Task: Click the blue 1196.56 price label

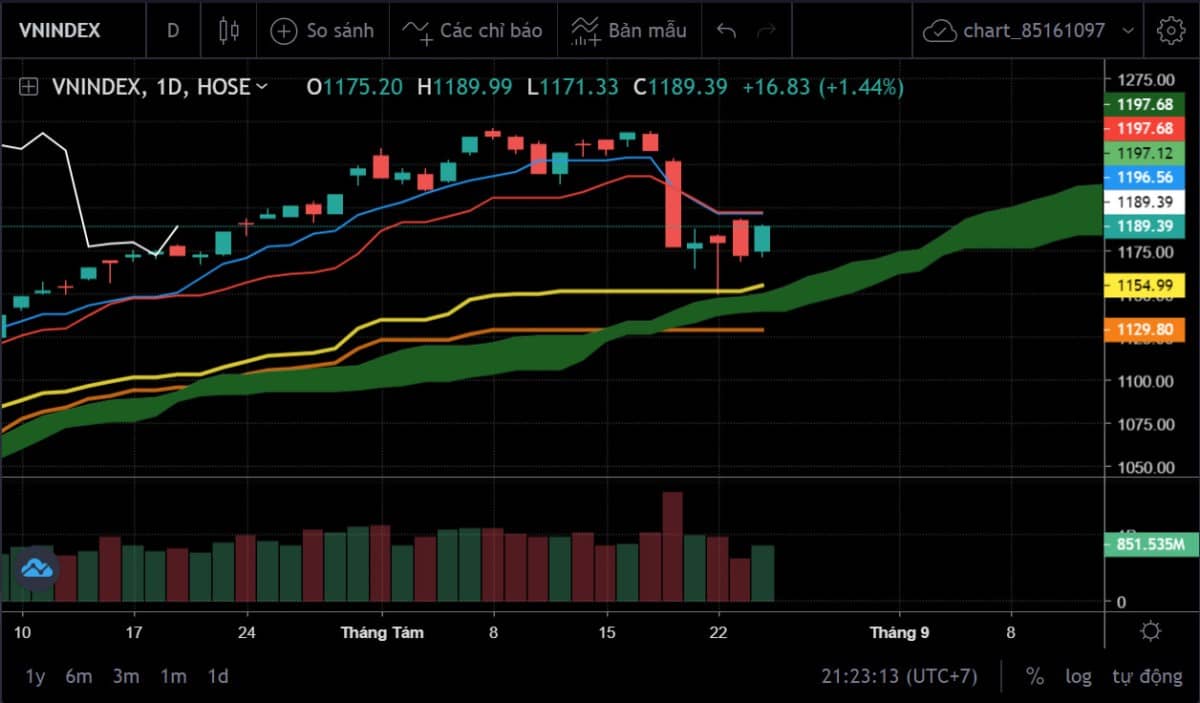Action: pos(1143,177)
